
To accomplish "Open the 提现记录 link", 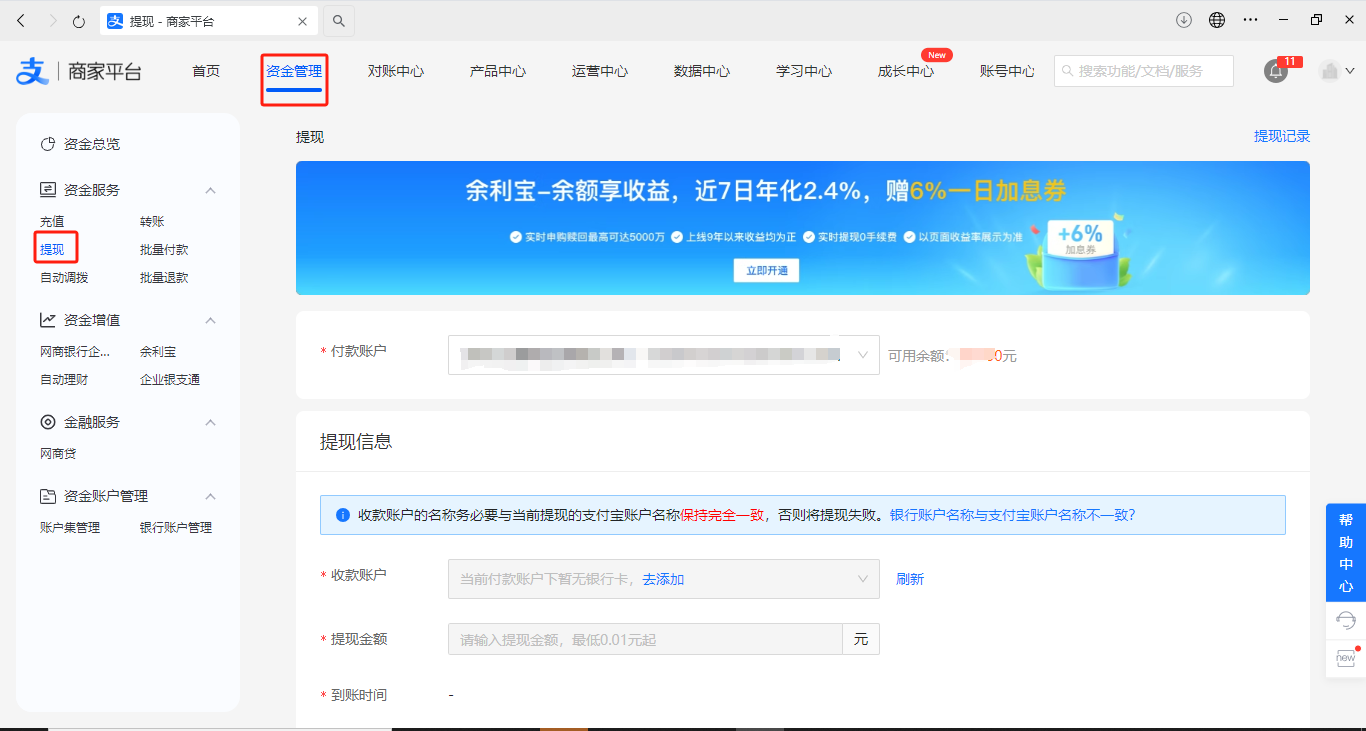I will (x=1282, y=136).
